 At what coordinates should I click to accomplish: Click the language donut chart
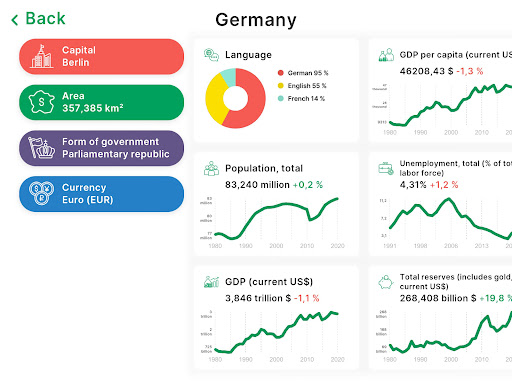235,98
